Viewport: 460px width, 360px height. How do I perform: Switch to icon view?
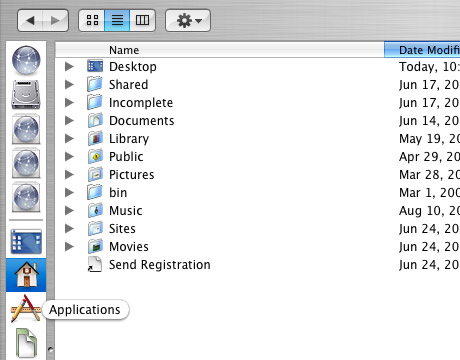tap(92, 21)
